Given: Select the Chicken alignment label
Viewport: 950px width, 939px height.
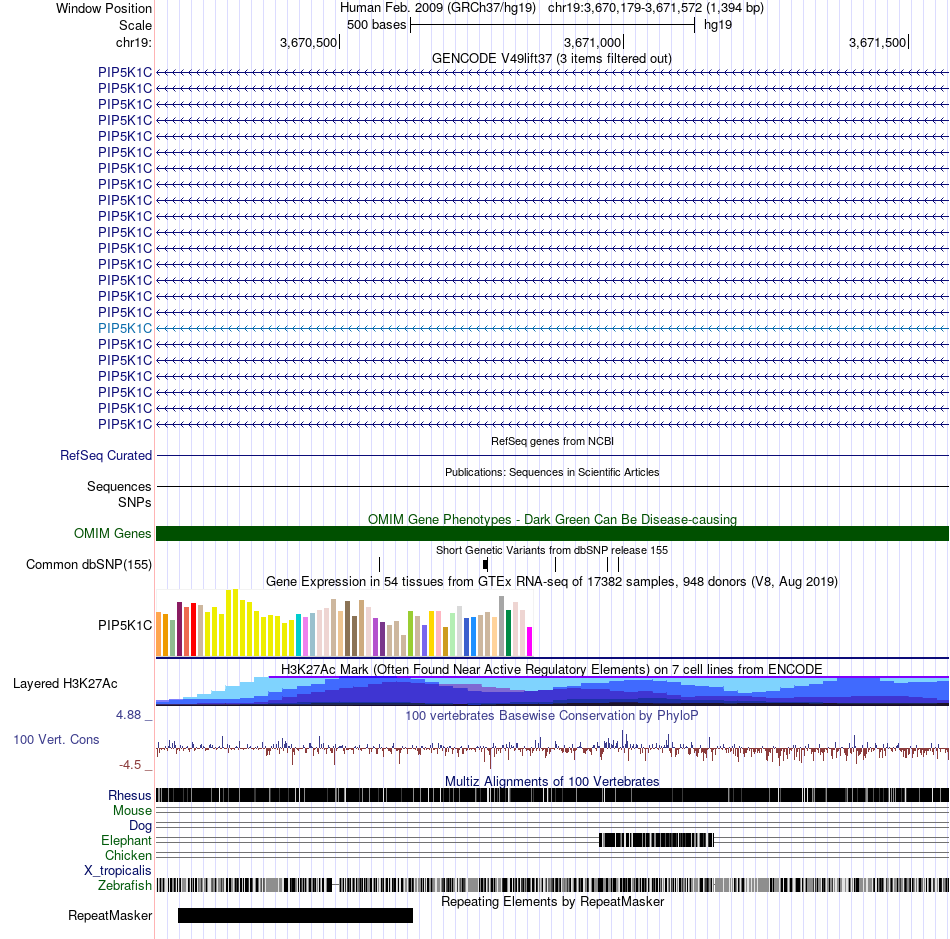Looking at the screenshot, I should click(128, 855).
